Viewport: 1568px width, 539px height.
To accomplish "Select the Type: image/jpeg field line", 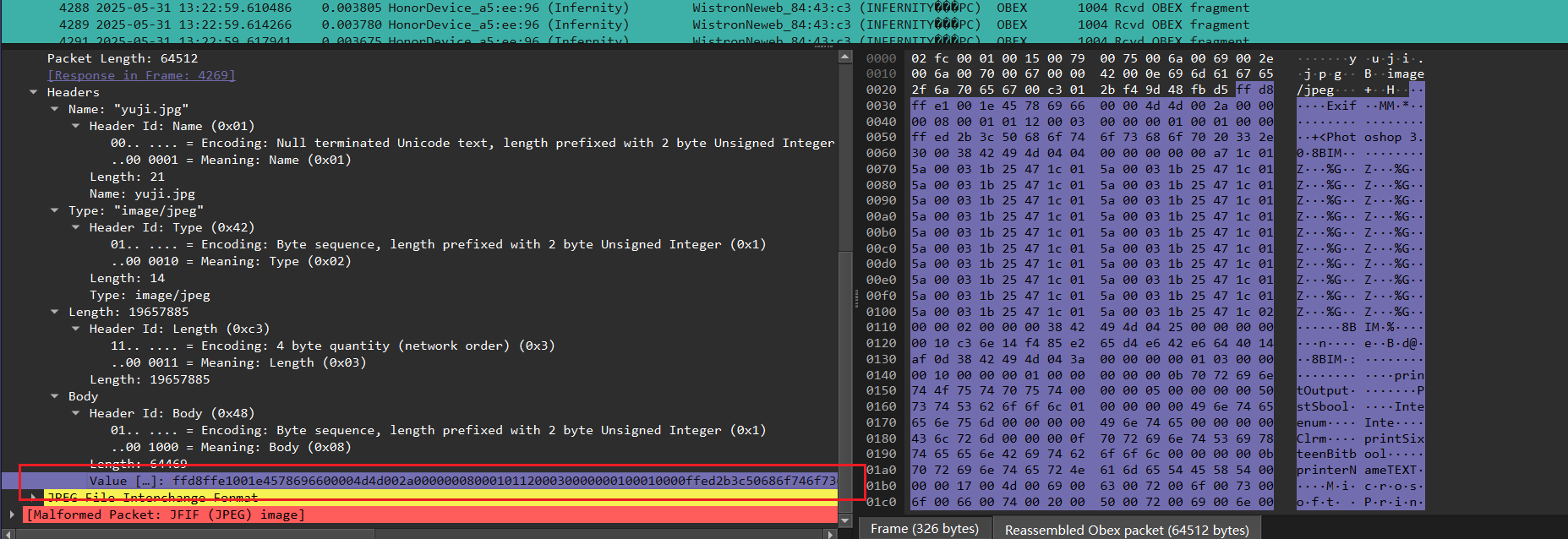I will (x=150, y=295).
